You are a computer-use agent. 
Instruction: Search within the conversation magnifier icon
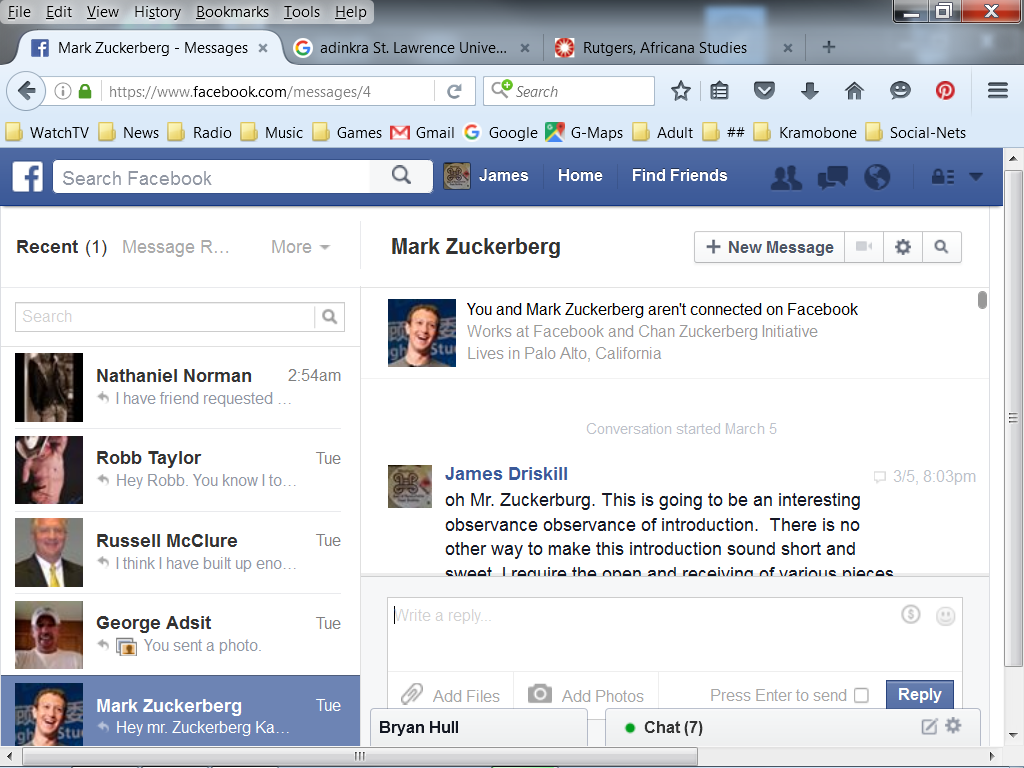point(941,247)
